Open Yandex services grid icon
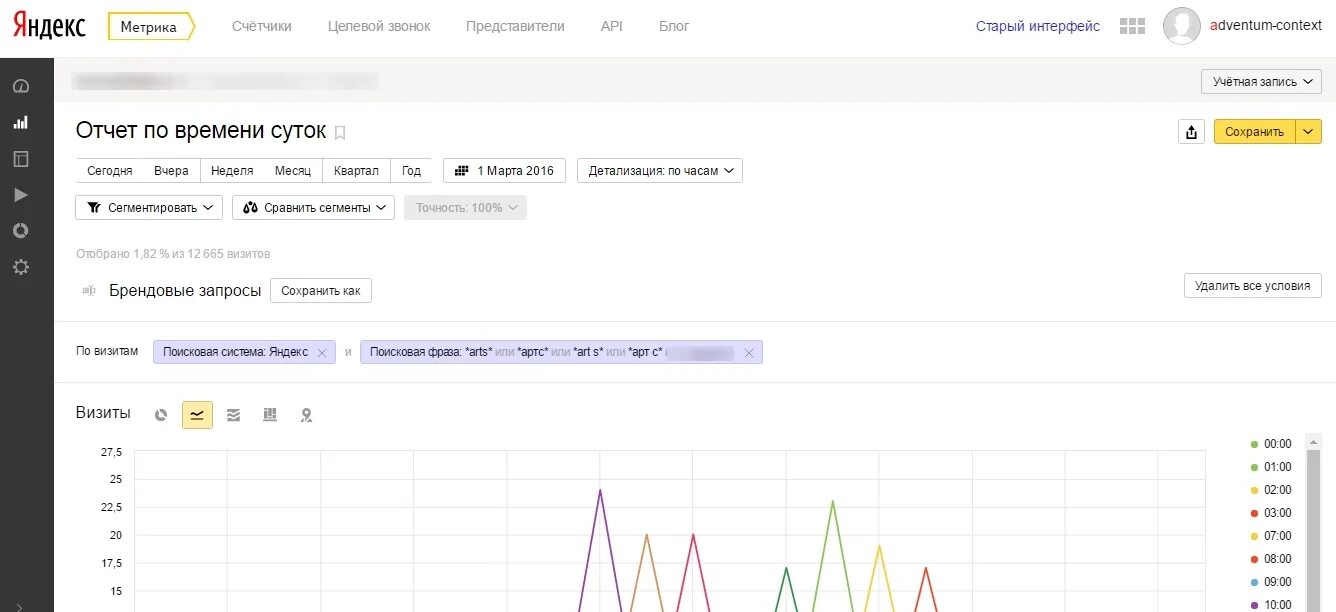 [1132, 27]
